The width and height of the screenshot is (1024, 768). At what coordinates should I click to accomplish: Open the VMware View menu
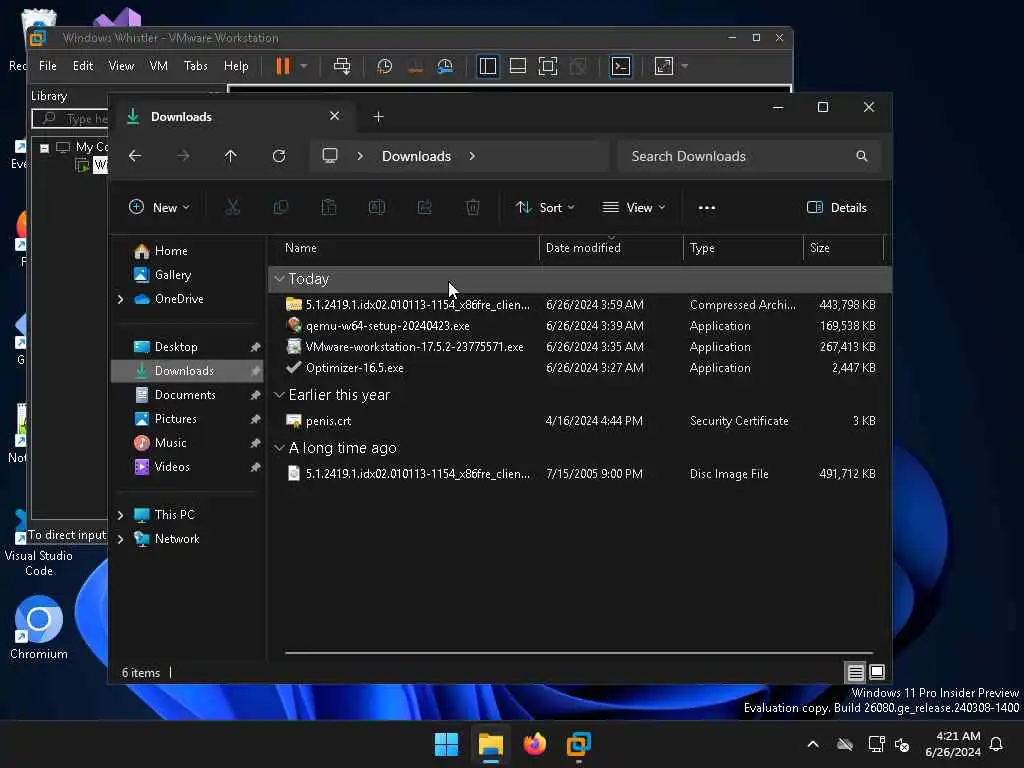[x=121, y=66]
